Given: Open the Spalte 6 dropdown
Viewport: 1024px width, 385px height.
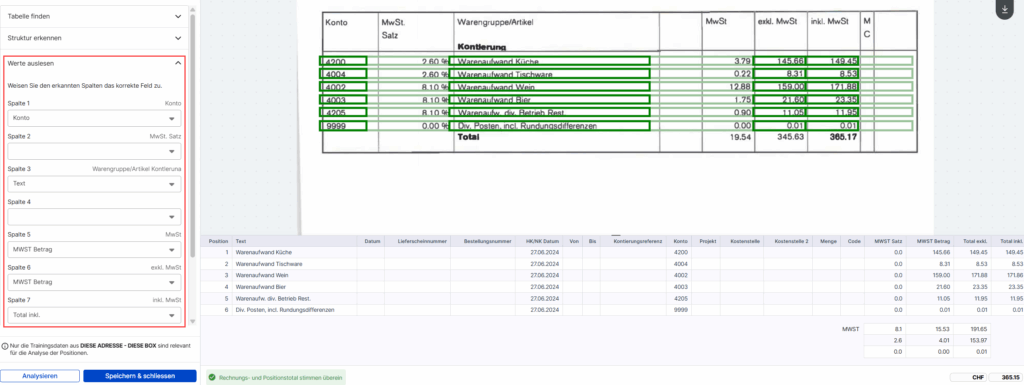Looking at the screenshot, I should click(95, 282).
